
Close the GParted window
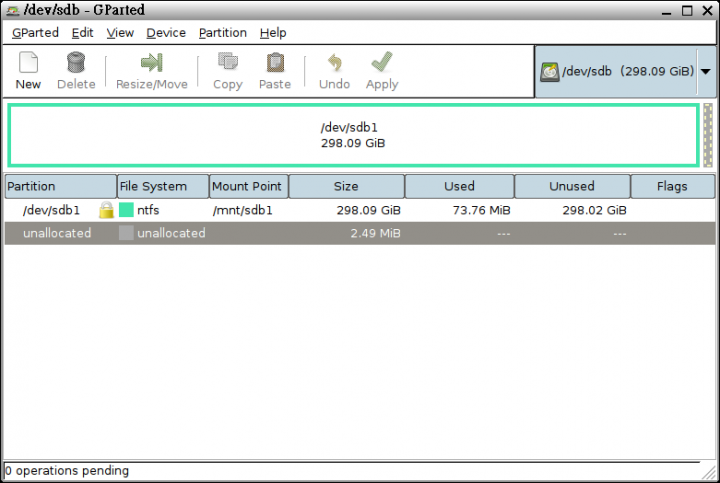[x=708, y=11]
